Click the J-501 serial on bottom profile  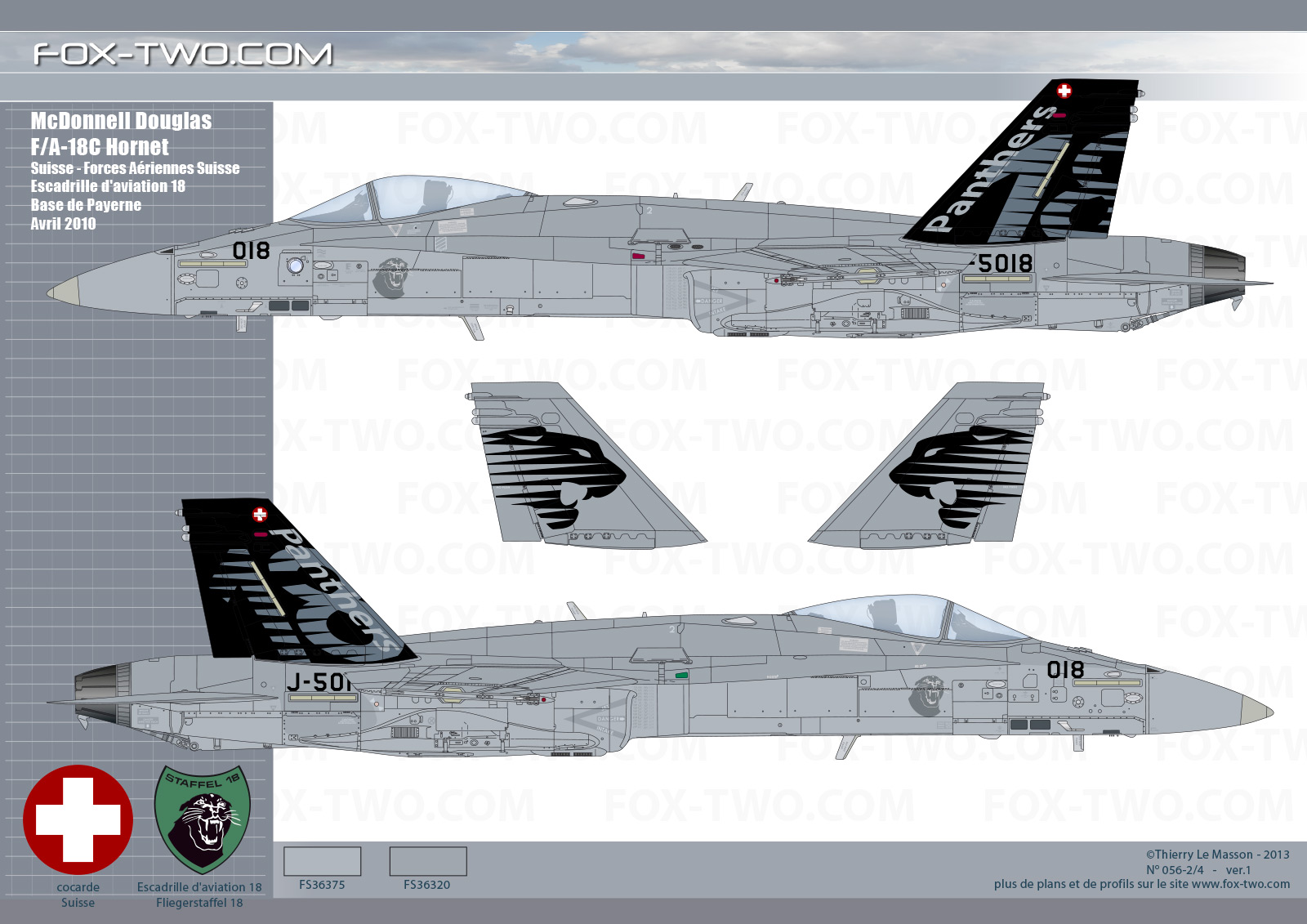(x=319, y=682)
